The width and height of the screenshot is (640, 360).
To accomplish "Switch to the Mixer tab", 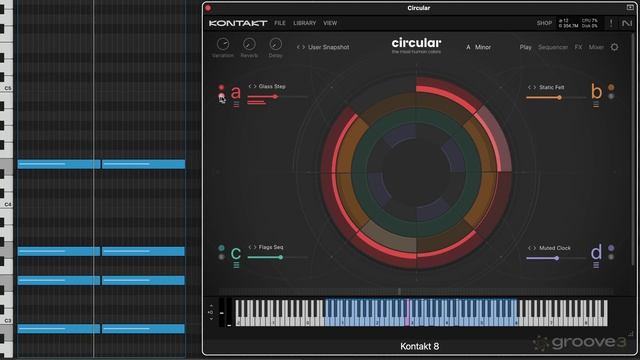I will [596, 47].
